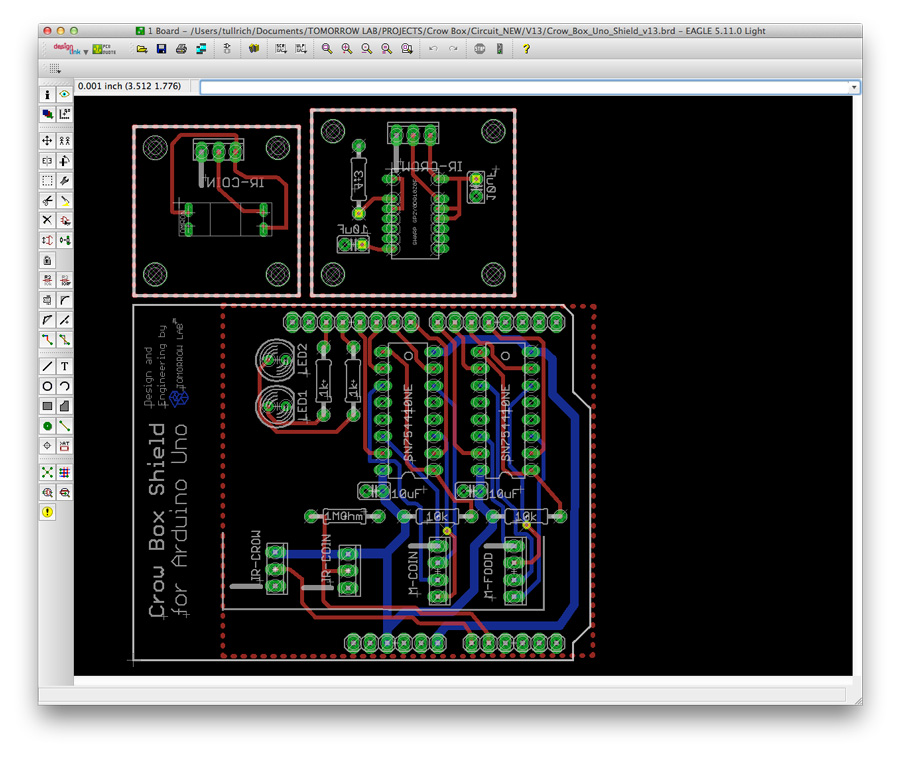Open the PCB Quote tool
The image size is (900, 757).
point(104,49)
